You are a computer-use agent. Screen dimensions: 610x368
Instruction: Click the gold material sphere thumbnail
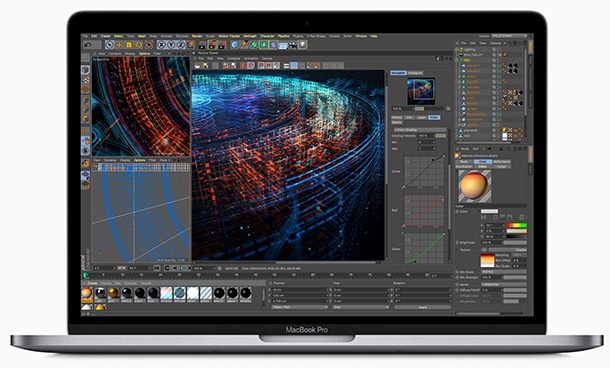(113, 293)
